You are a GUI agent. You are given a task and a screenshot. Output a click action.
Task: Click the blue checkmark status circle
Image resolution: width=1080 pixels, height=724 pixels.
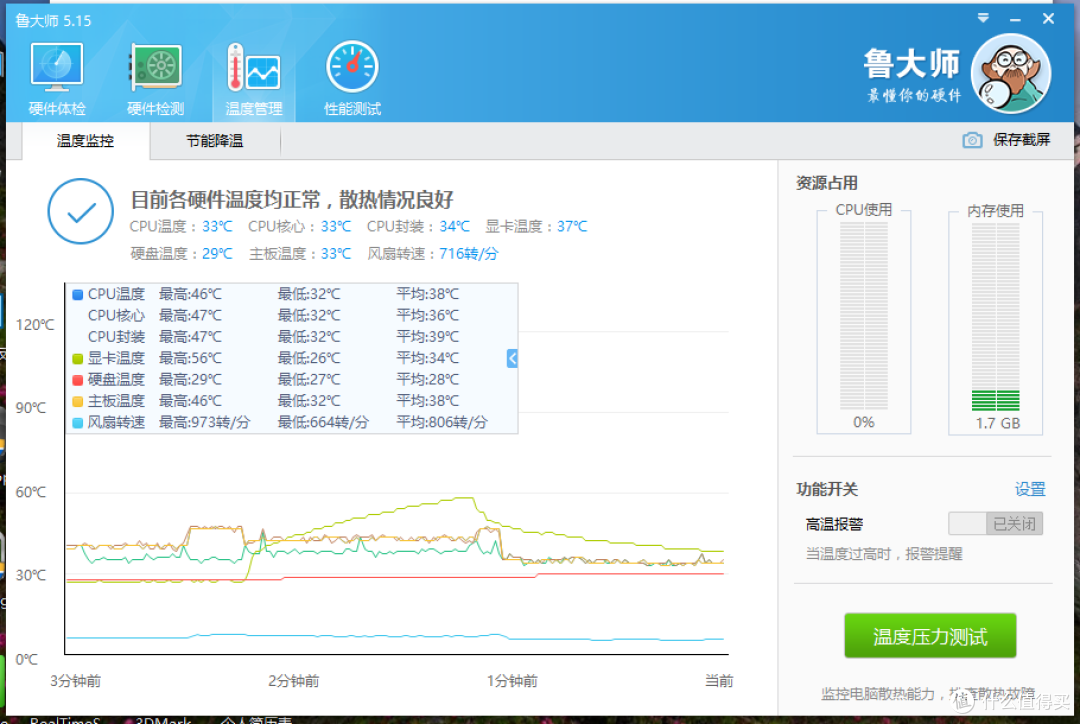pyautogui.click(x=81, y=211)
